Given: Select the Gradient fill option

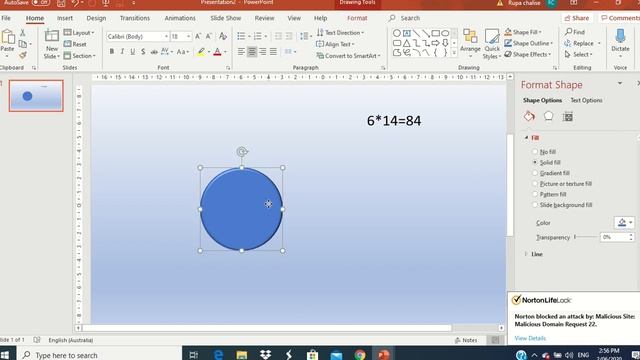Looking at the screenshot, I should pyautogui.click(x=551, y=173).
